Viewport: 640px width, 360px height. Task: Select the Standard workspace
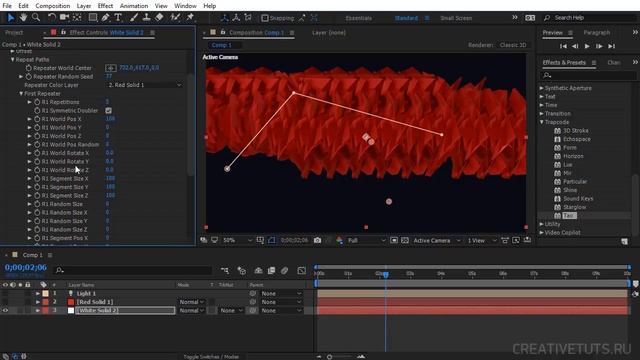tap(406, 18)
